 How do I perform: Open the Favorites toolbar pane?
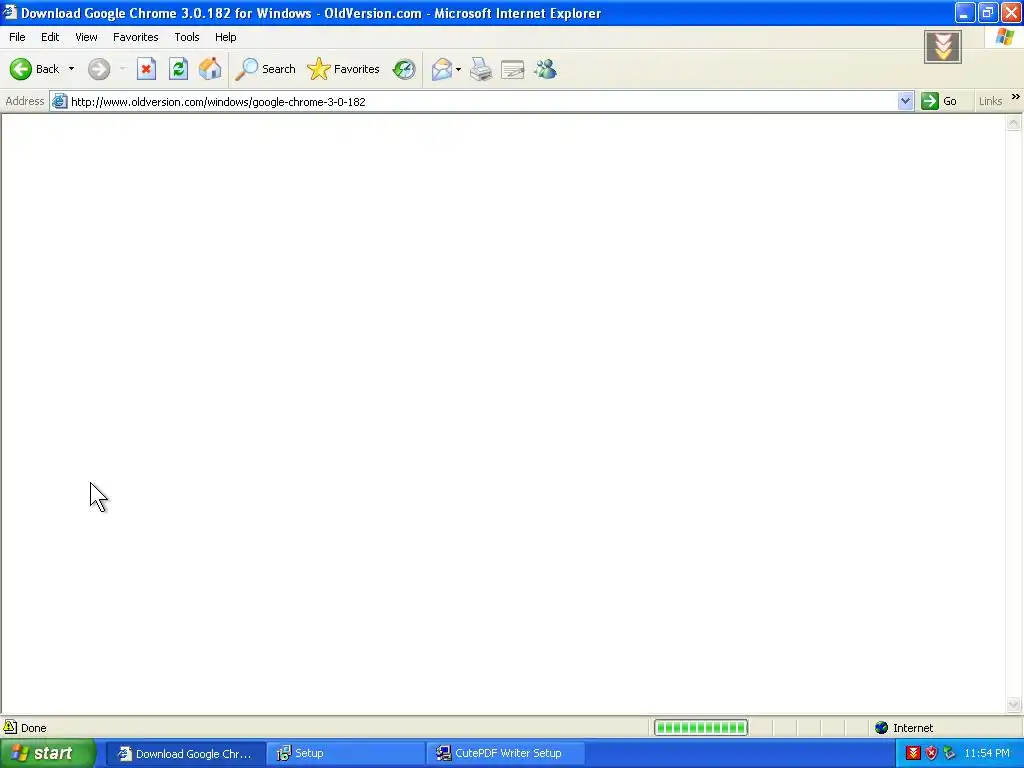[x=344, y=69]
